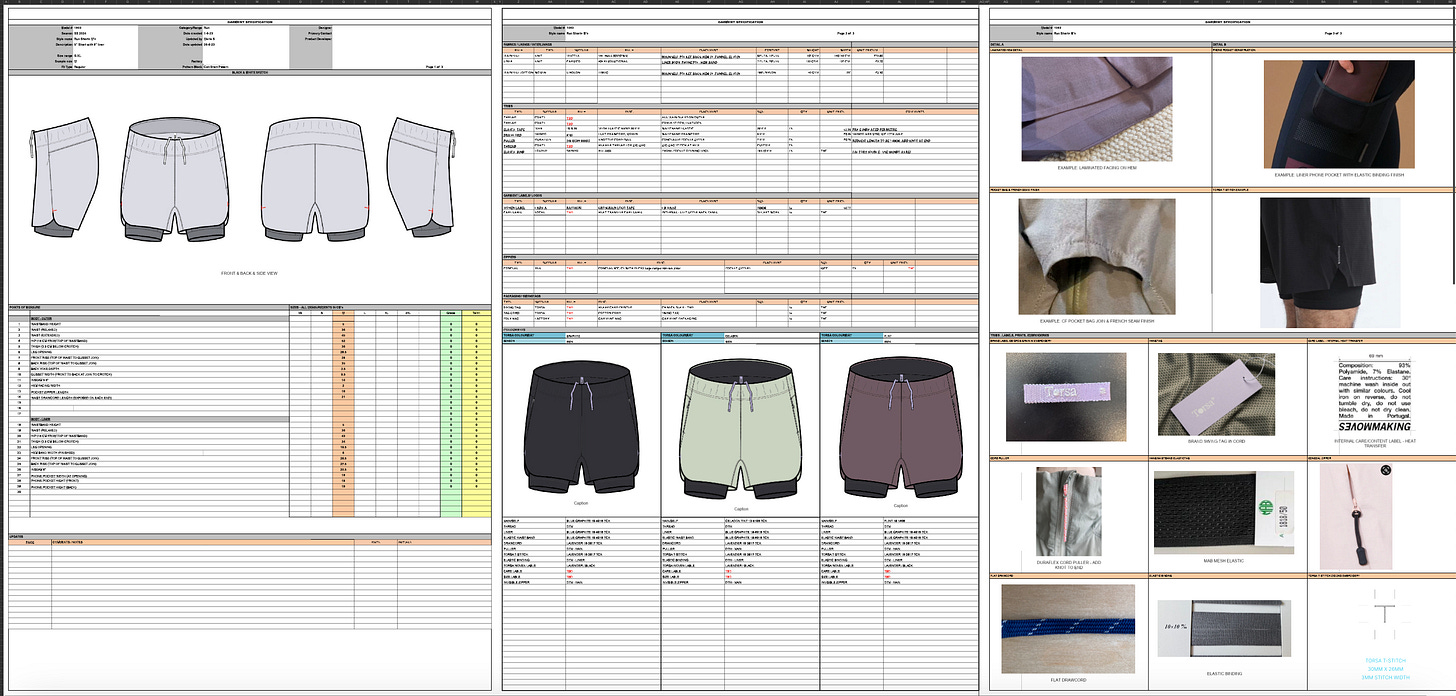This screenshot has width=1456, height=696.
Task: Click the 'FRONT & BACK & SIDE VIEW' caption
Action: 250,272
